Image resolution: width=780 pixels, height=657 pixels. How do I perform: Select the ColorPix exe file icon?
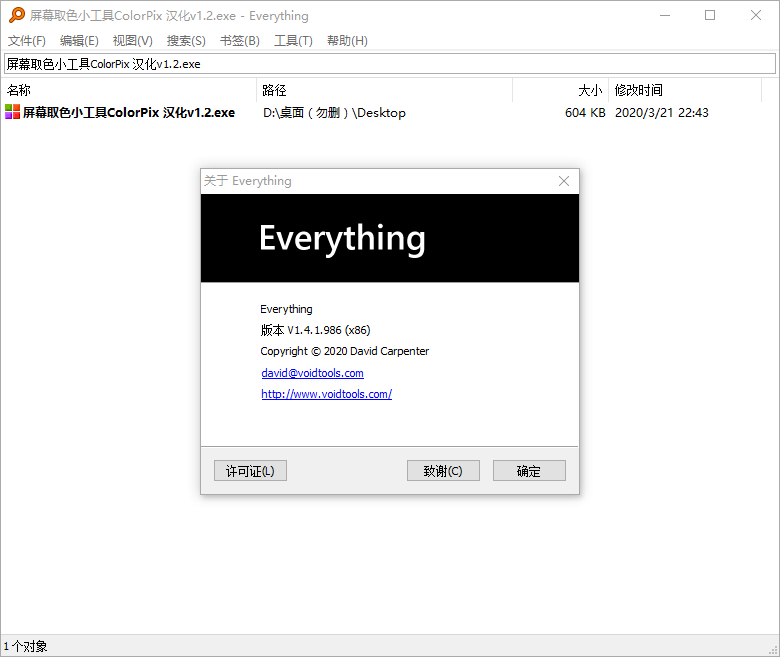click(x=12, y=112)
